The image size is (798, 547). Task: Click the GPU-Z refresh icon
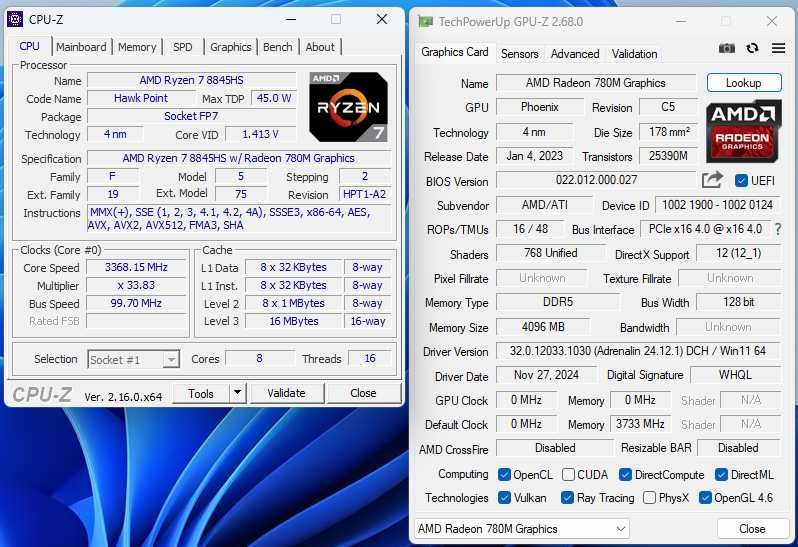point(752,48)
